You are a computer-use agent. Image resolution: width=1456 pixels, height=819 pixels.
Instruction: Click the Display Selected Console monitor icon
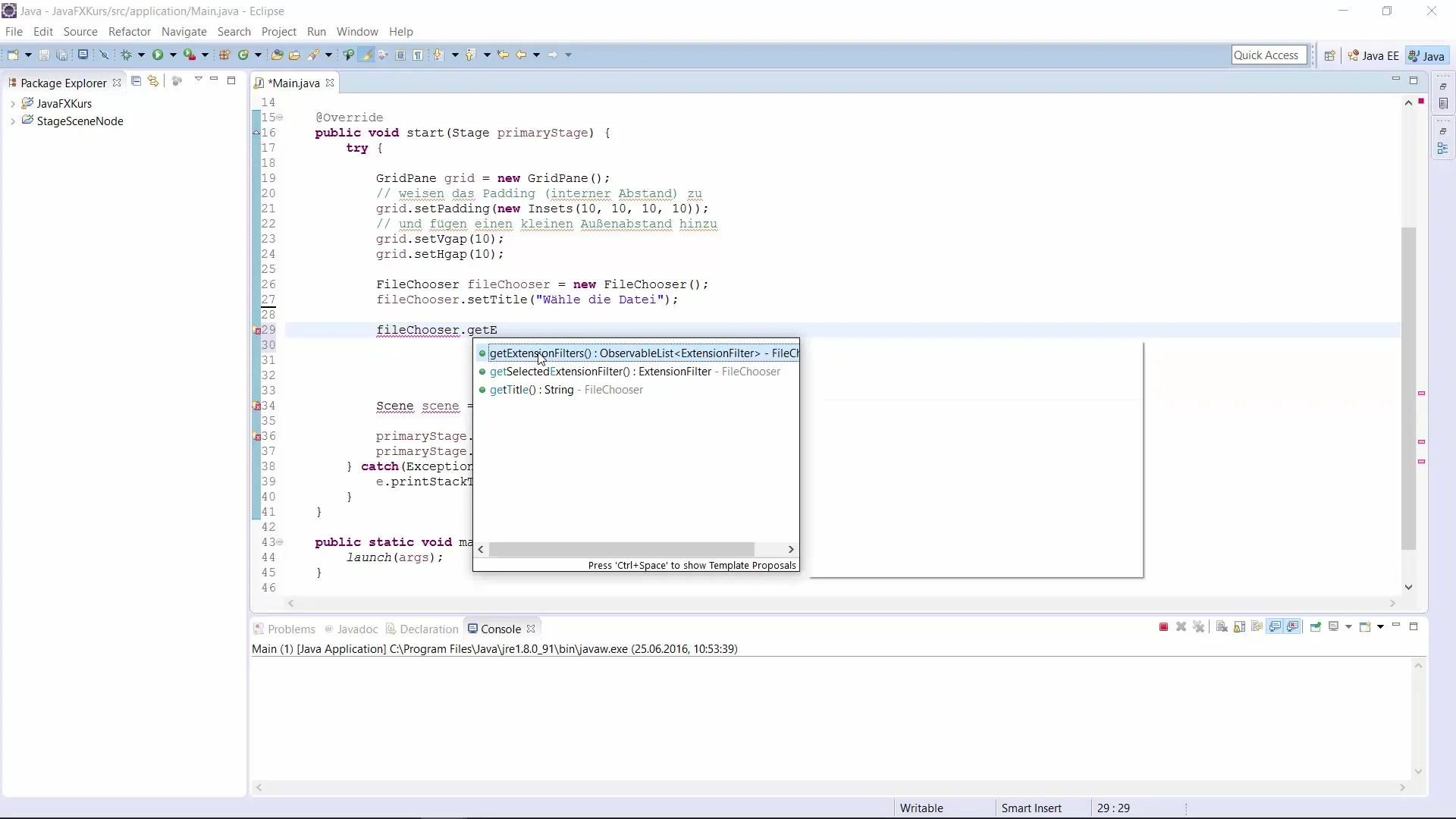tap(1333, 627)
